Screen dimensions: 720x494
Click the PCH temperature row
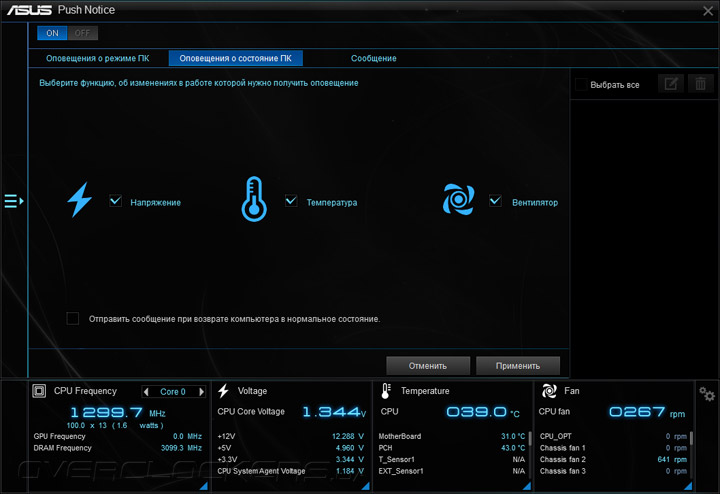pyautogui.click(x=452, y=448)
